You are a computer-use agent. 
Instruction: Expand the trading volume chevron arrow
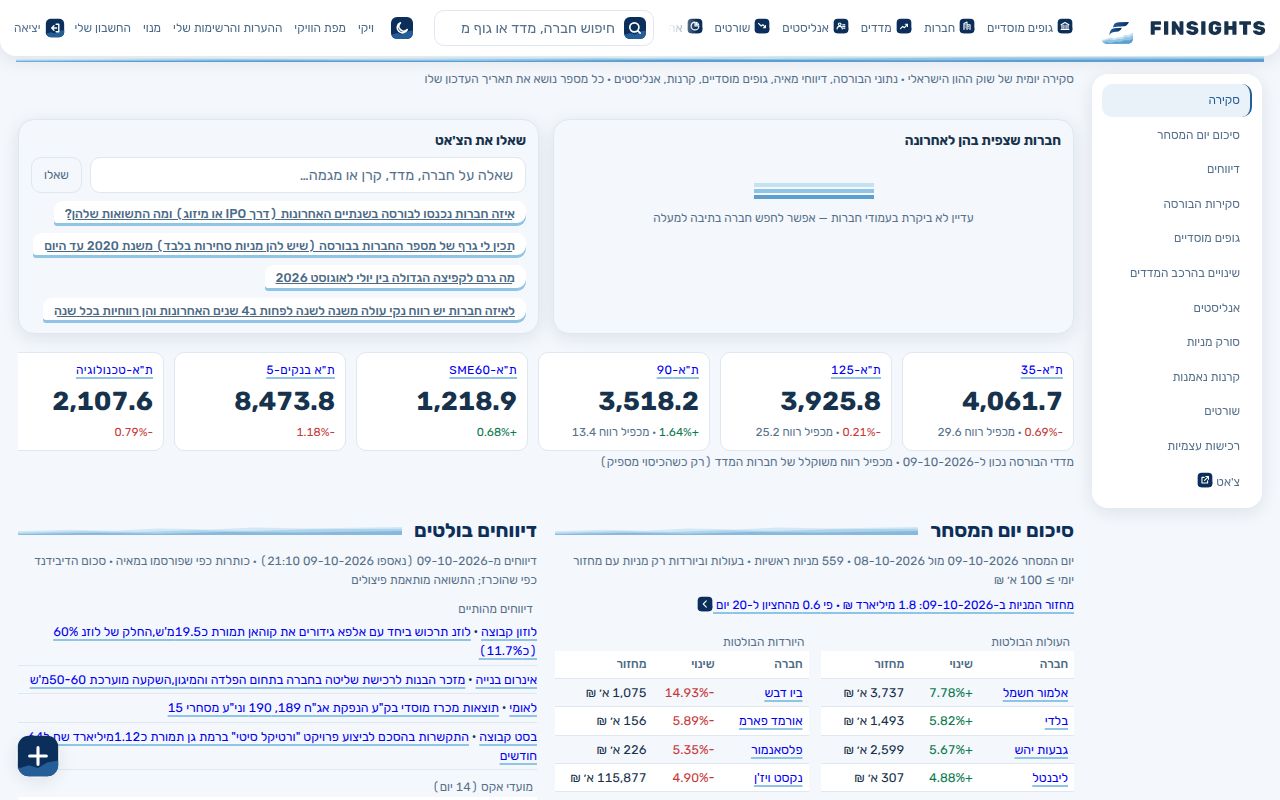click(x=705, y=605)
